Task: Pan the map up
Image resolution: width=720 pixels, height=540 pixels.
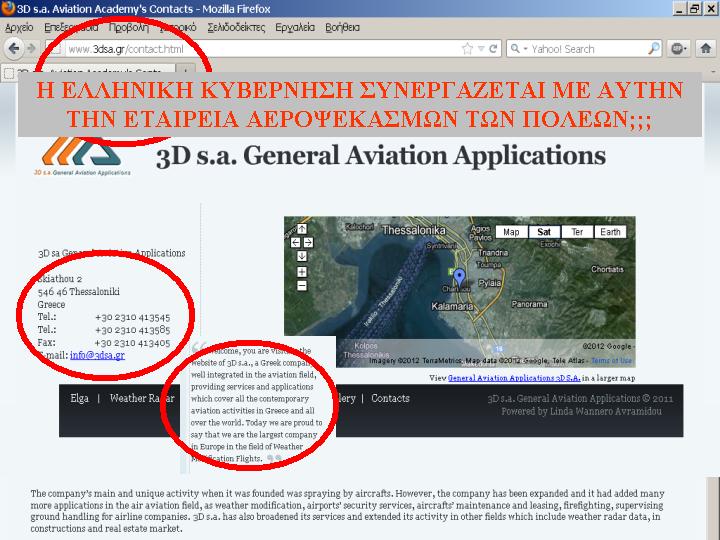Action: (302, 229)
